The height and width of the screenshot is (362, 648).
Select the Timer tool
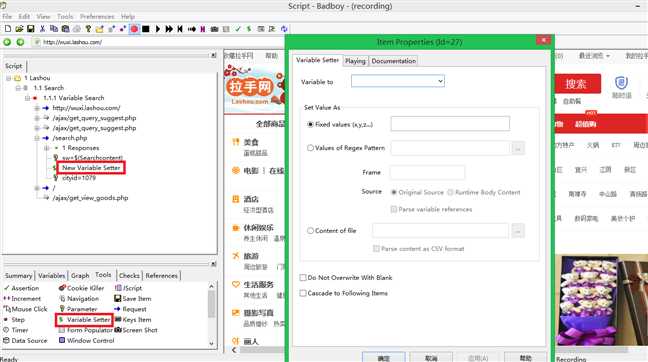16,330
